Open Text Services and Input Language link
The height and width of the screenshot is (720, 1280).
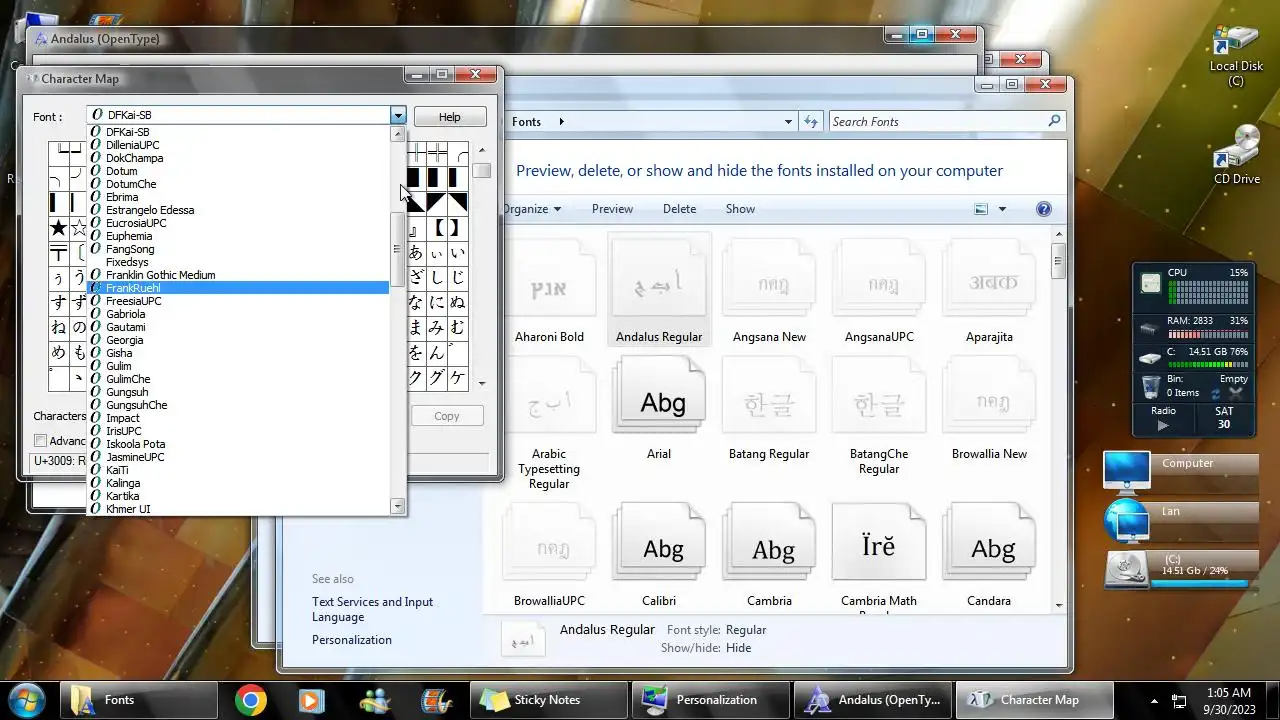[x=372, y=609]
